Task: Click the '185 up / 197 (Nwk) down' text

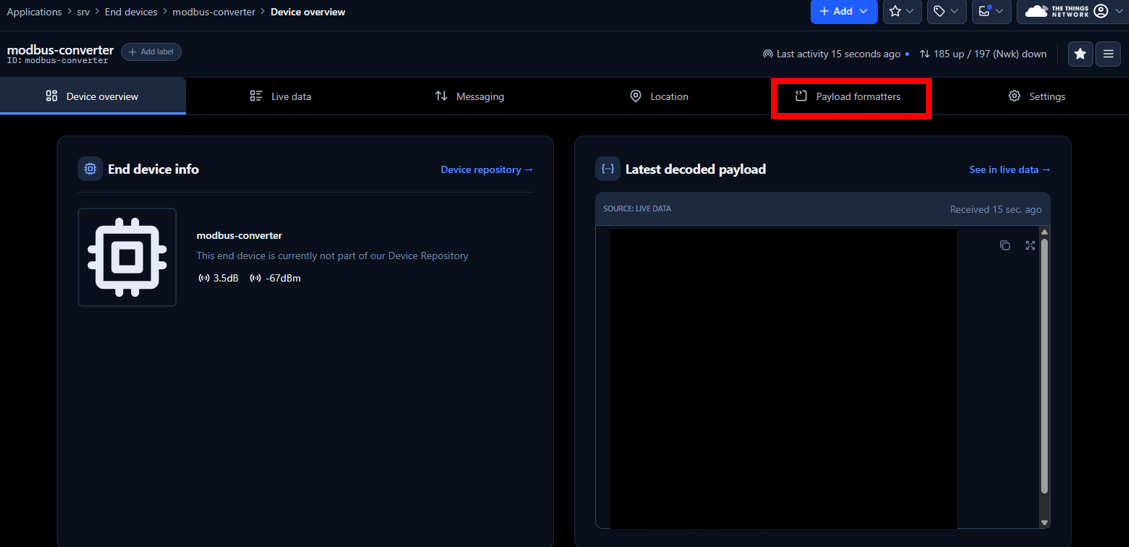Action: click(x=990, y=54)
